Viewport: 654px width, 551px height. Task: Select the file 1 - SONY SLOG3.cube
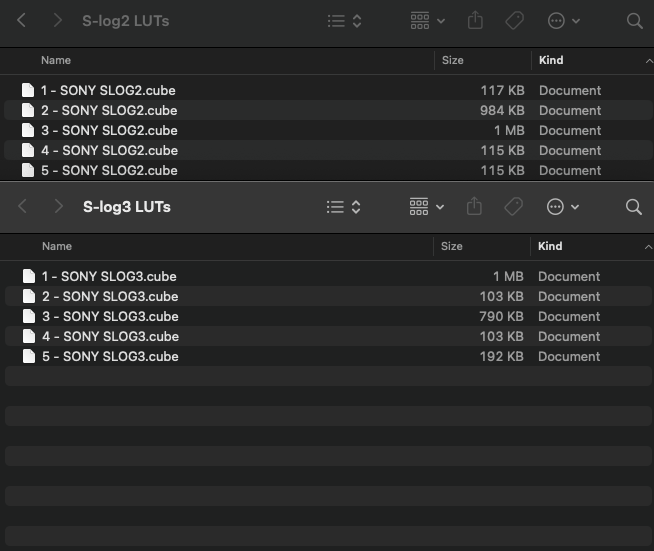tap(109, 276)
